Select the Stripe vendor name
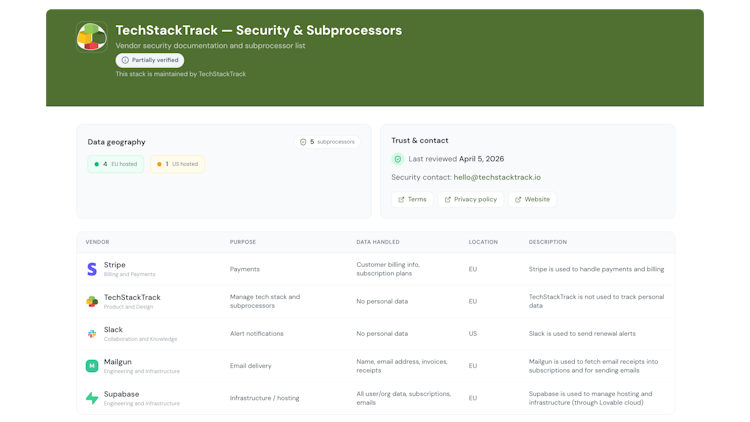 114,265
